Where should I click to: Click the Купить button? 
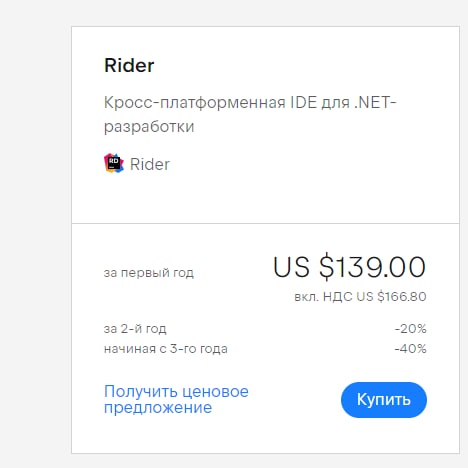click(x=384, y=400)
